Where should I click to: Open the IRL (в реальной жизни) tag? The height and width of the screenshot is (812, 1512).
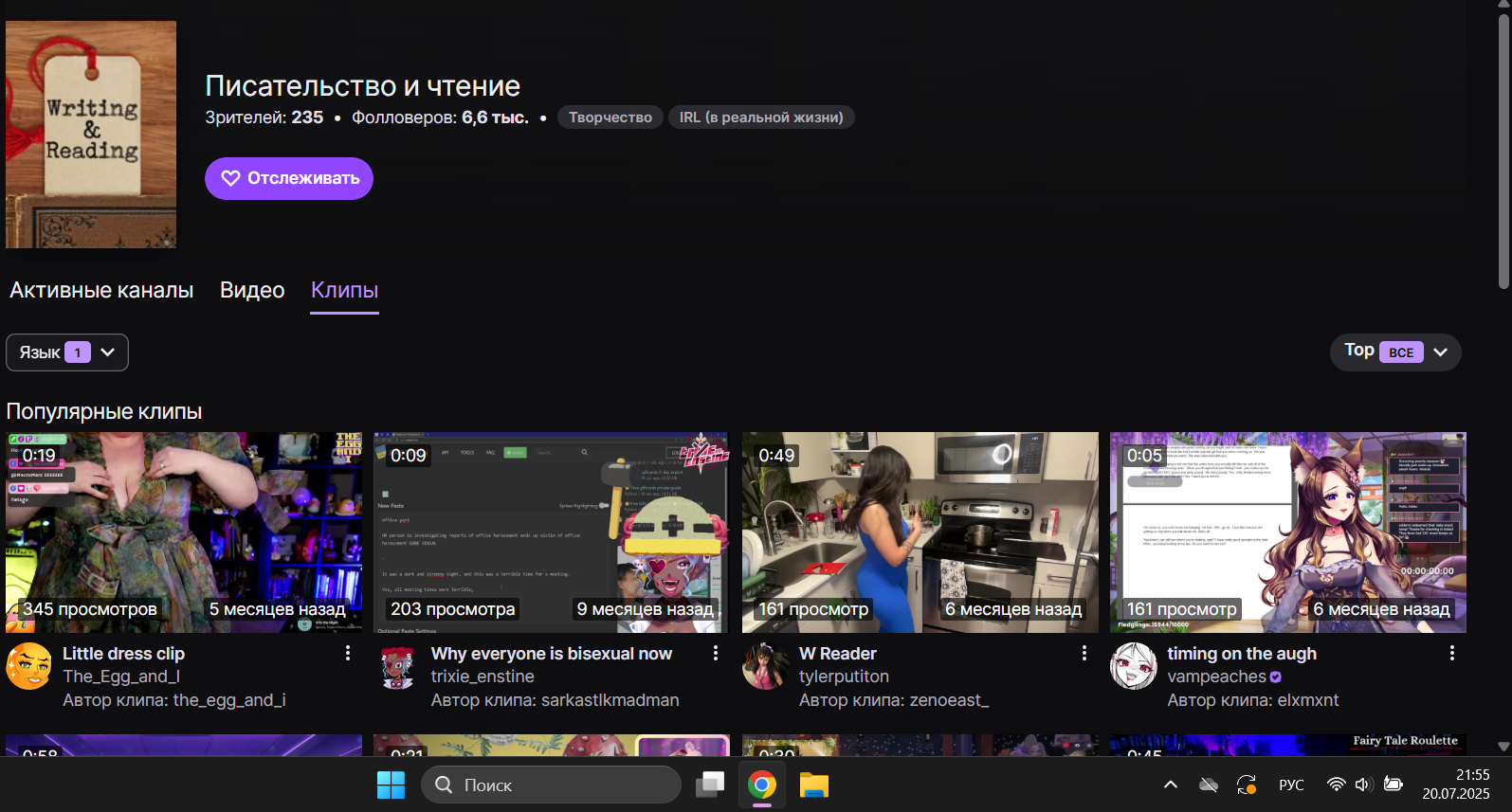pyautogui.click(x=761, y=117)
